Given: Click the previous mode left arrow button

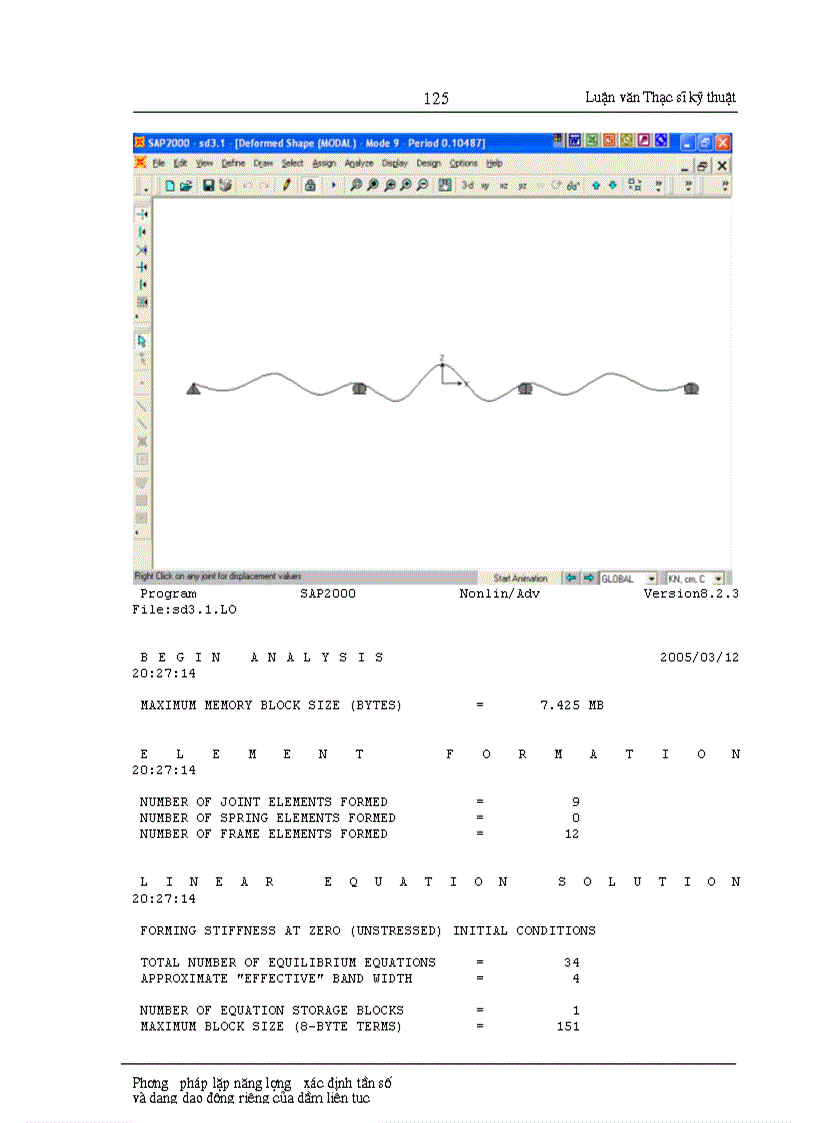Looking at the screenshot, I should point(571,578).
